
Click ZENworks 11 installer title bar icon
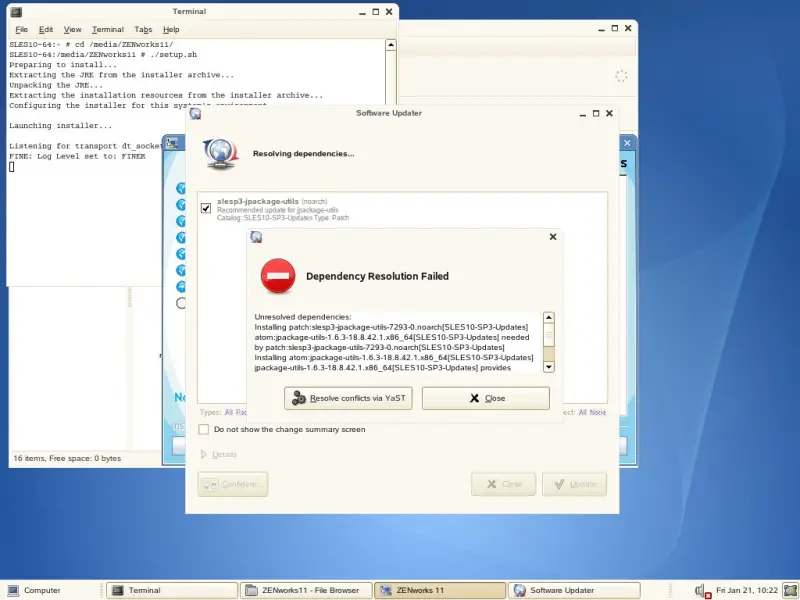pyautogui.click(x=172, y=143)
